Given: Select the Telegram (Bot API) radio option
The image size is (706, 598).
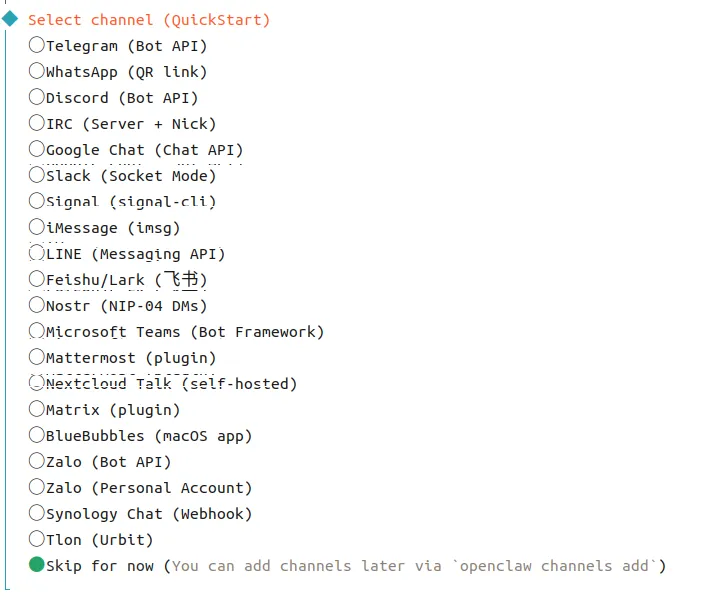Looking at the screenshot, I should click(37, 45).
